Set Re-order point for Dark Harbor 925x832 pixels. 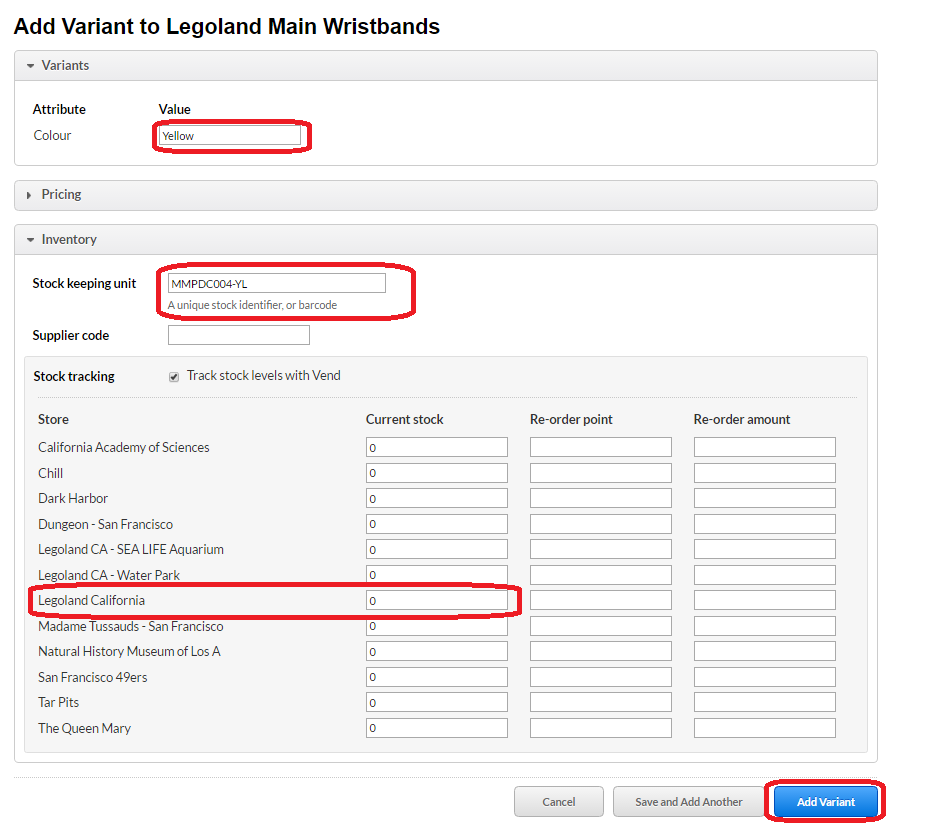click(601, 498)
